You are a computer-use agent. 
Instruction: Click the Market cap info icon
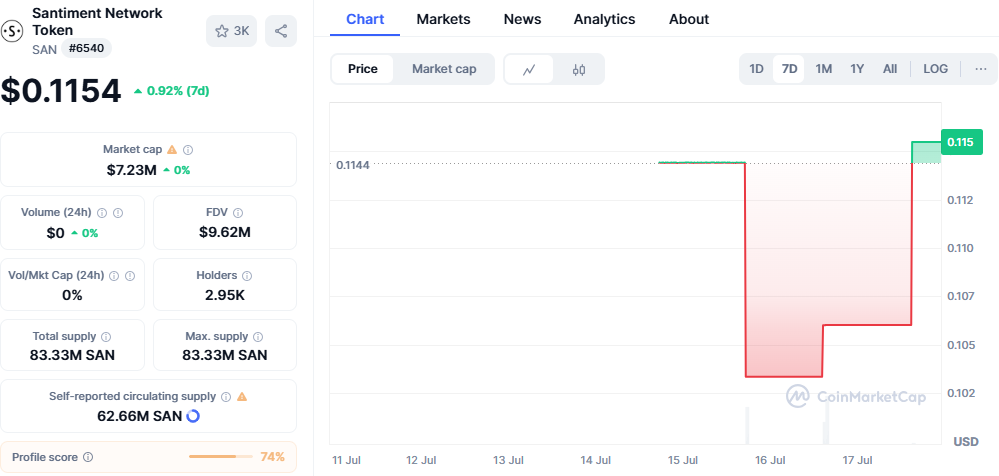[188, 150]
